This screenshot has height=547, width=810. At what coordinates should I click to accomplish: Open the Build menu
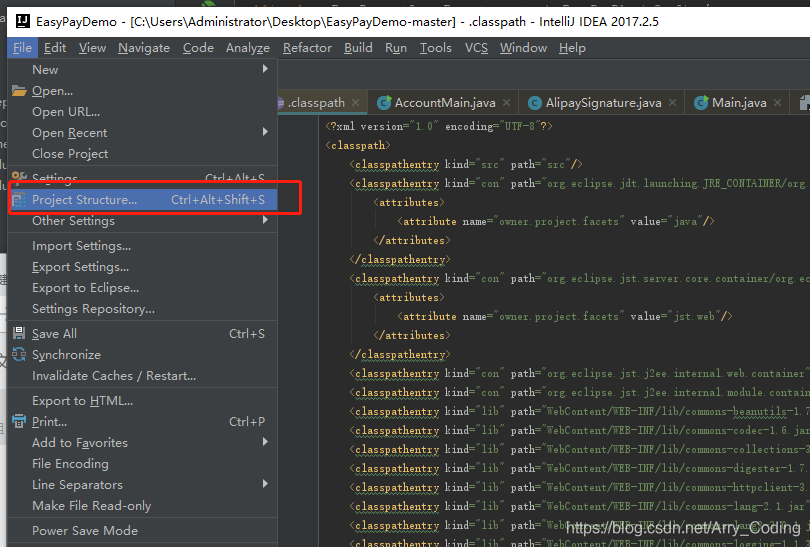coord(359,48)
